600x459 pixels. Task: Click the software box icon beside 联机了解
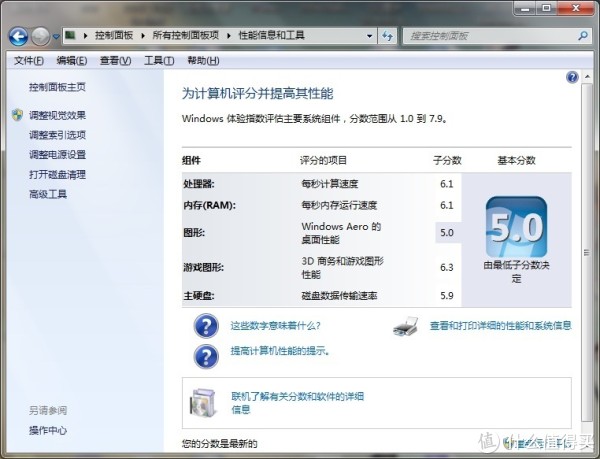tap(203, 402)
